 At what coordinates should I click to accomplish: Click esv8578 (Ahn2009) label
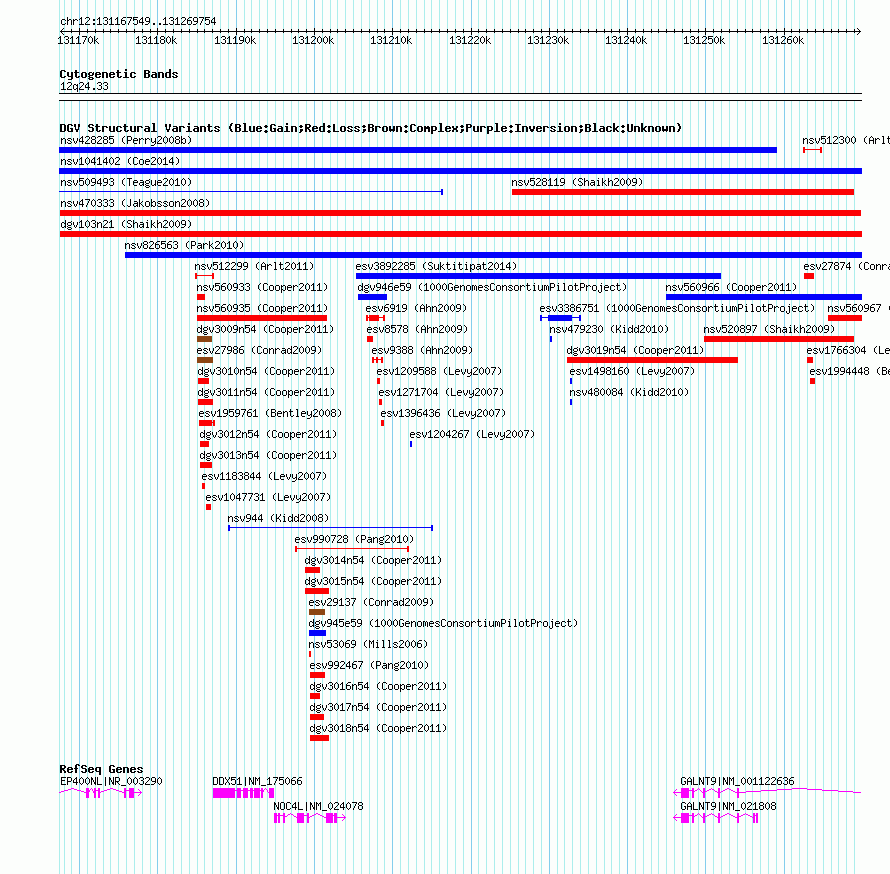(417, 329)
